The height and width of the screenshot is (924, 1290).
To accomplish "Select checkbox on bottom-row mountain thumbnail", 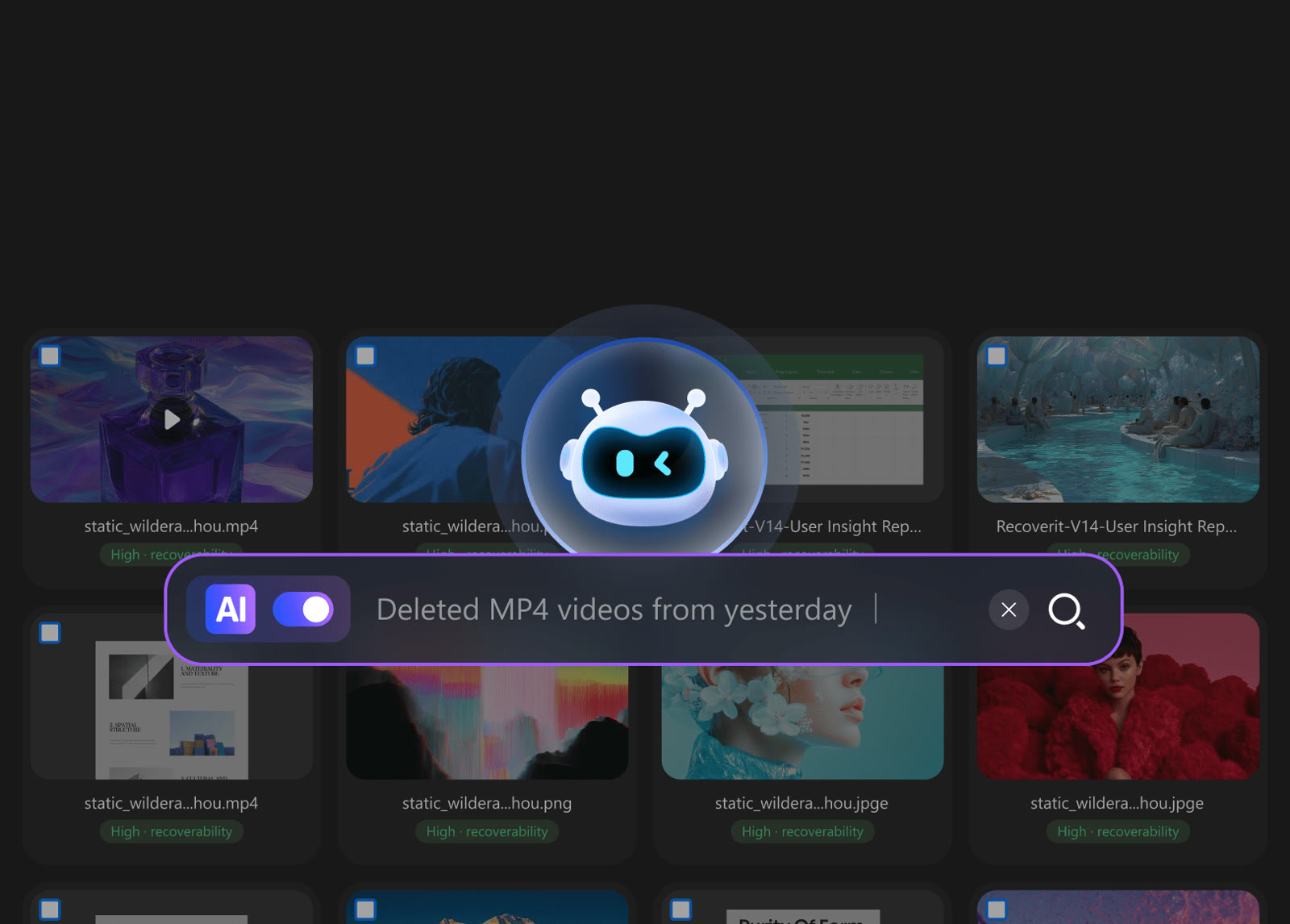I will tap(365, 909).
